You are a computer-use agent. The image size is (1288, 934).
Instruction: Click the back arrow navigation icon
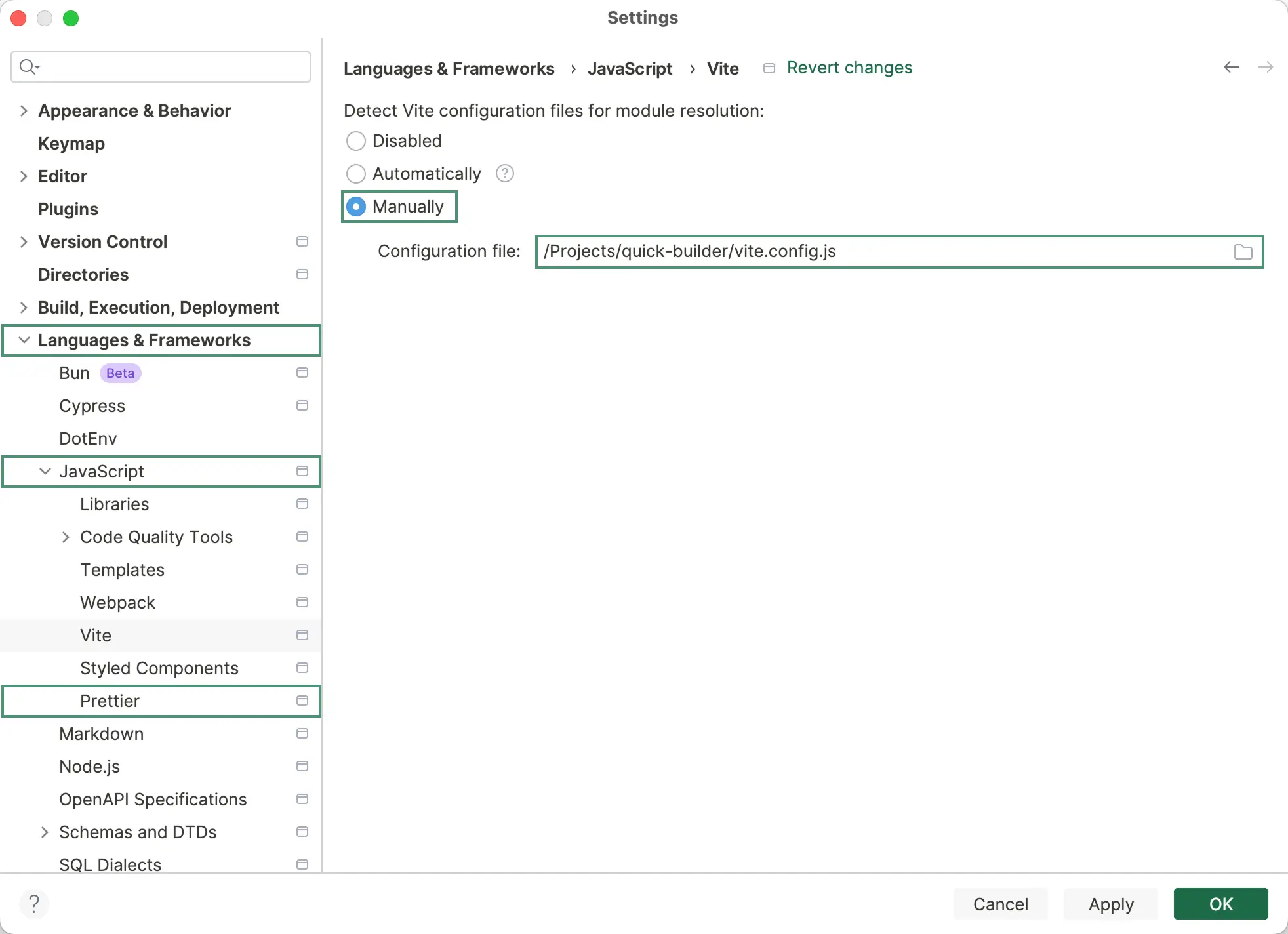1232,68
